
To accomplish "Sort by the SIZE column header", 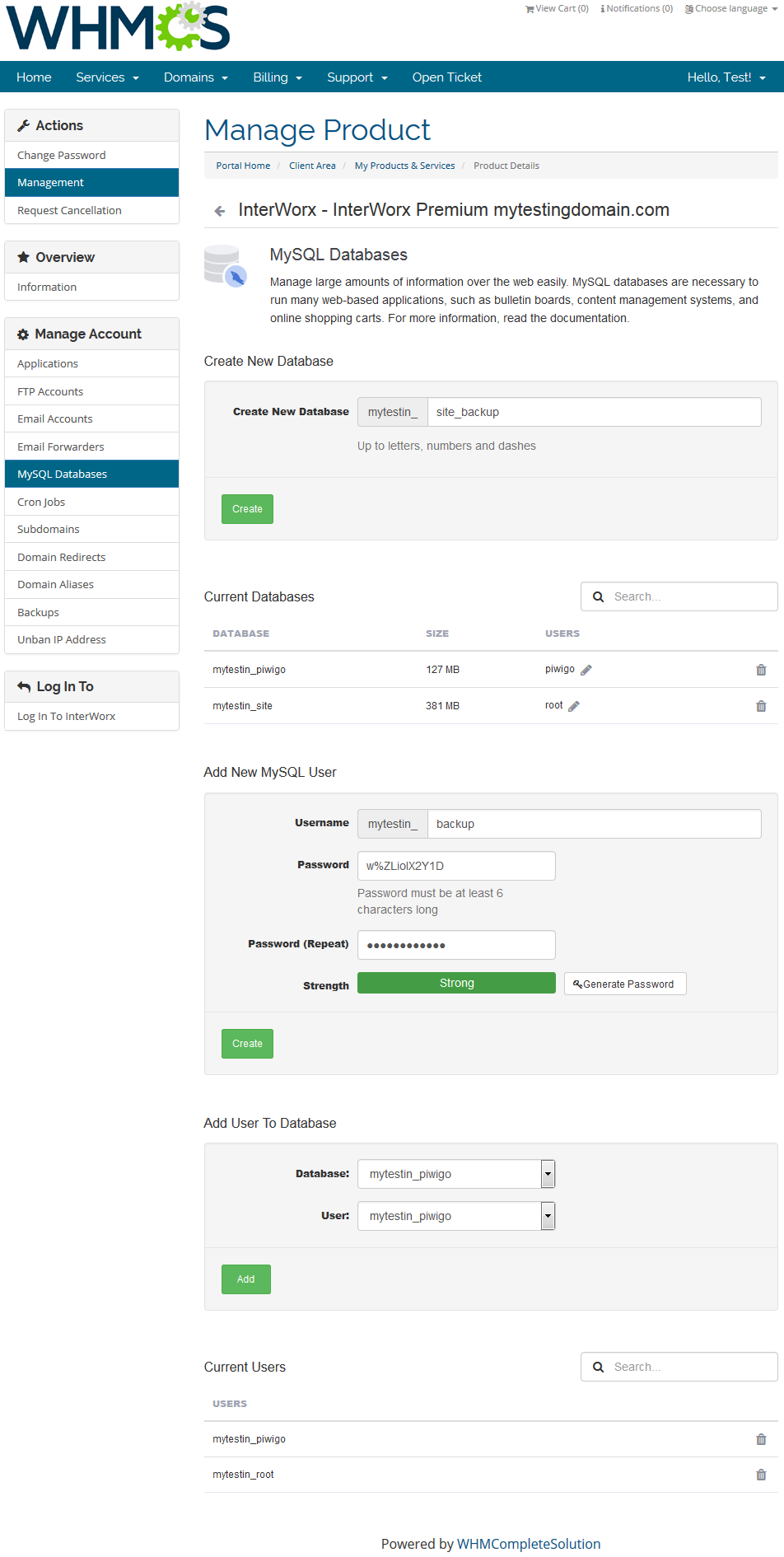I will tap(437, 634).
